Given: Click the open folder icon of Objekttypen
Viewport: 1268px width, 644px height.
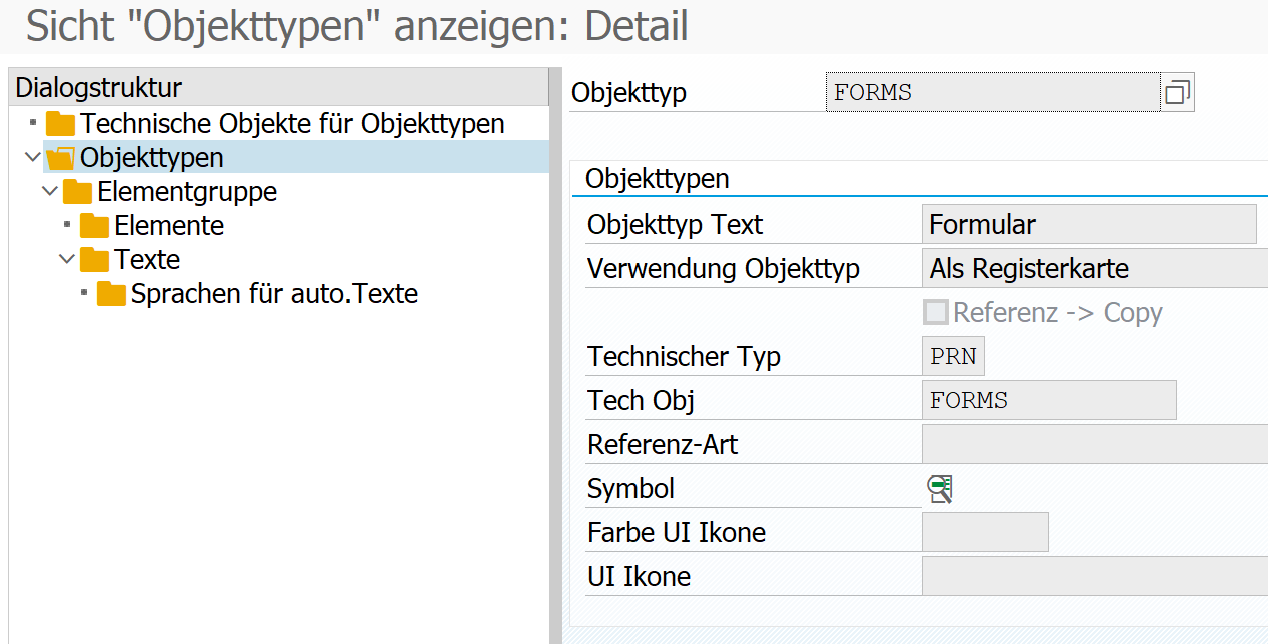Looking at the screenshot, I should [61, 158].
